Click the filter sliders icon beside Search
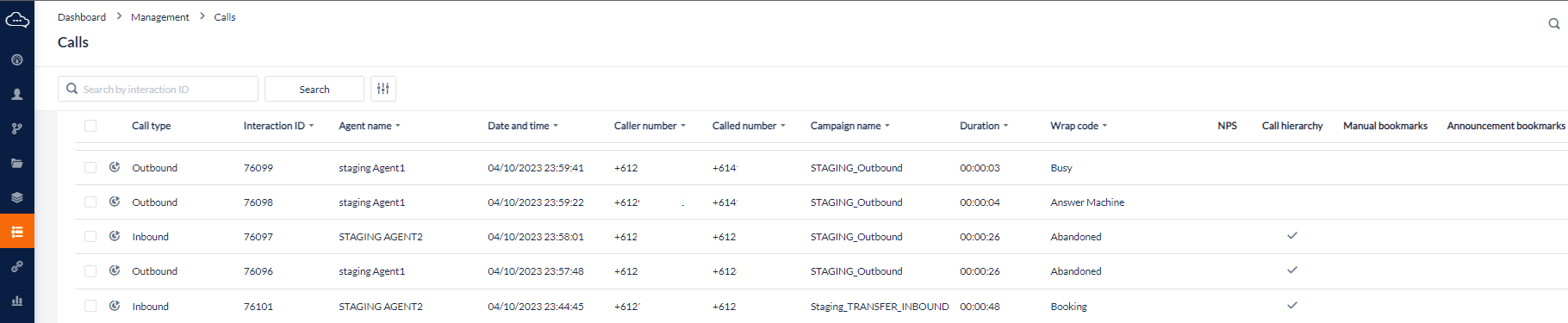The height and width of the screenshot is (323, 1568). click(383, 89)
